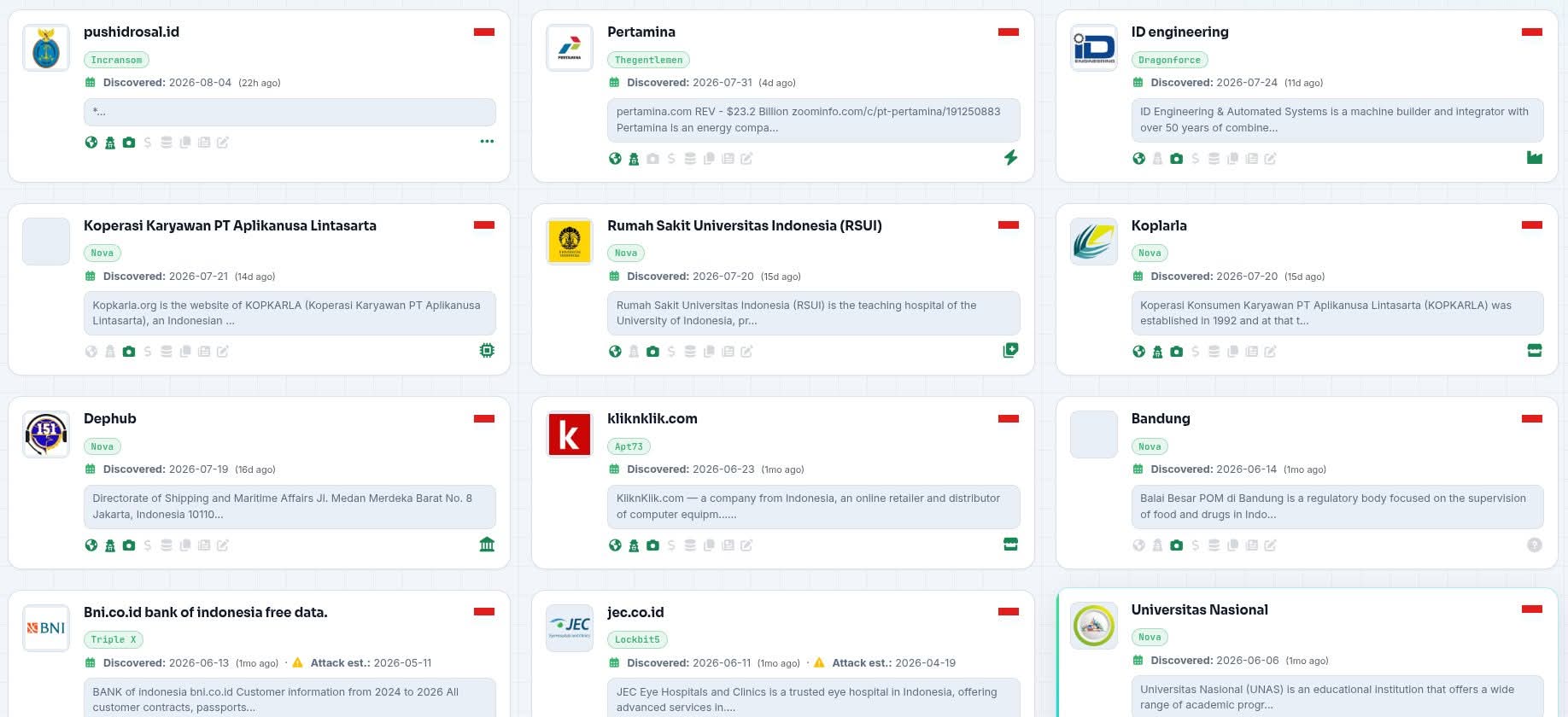Viewport: 1568px width, 717px height.
Task: Click healthcare sector icon on Rumah Sakit card
Action: click(x=1010, y=350)
